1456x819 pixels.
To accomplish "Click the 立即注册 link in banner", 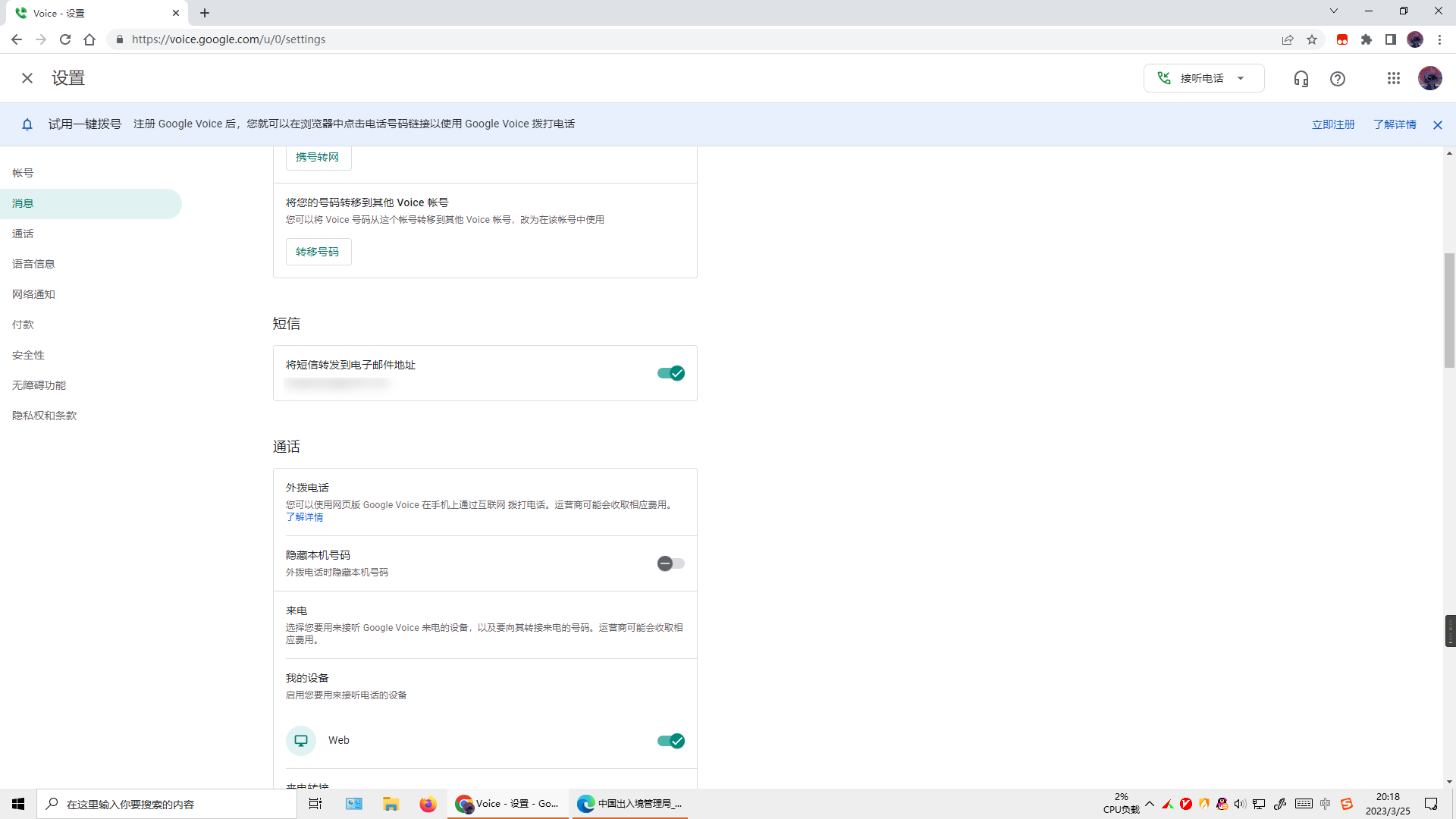I will tap(1333, 124).
